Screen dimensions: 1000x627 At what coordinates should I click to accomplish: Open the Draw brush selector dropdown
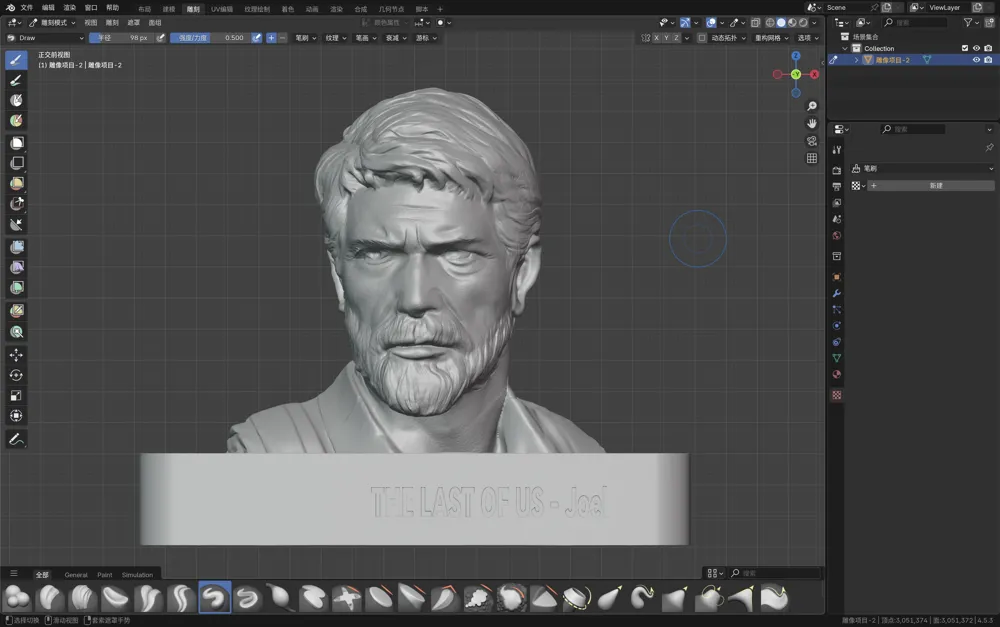(45, 38)
